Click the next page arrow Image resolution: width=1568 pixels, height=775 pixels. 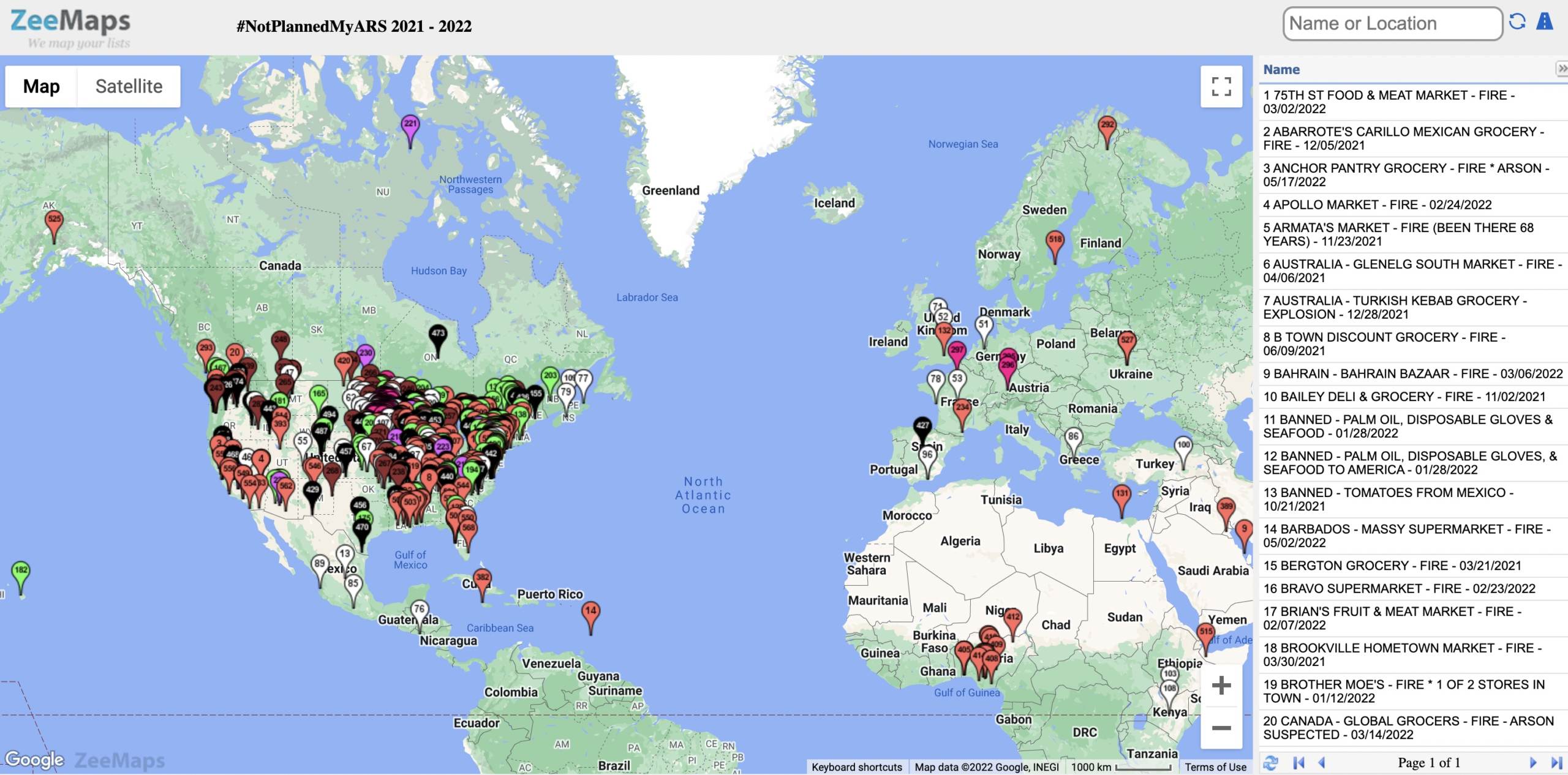(1534, 762)
